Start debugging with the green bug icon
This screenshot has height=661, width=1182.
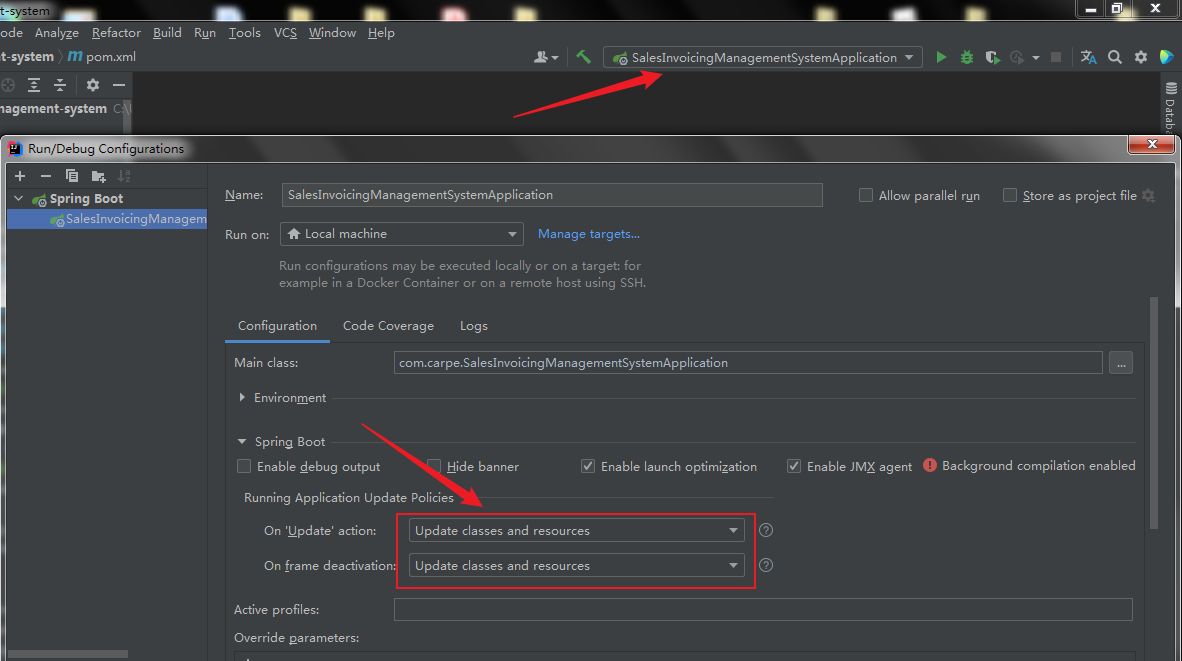pyautogui.click(x=966, y=57)
